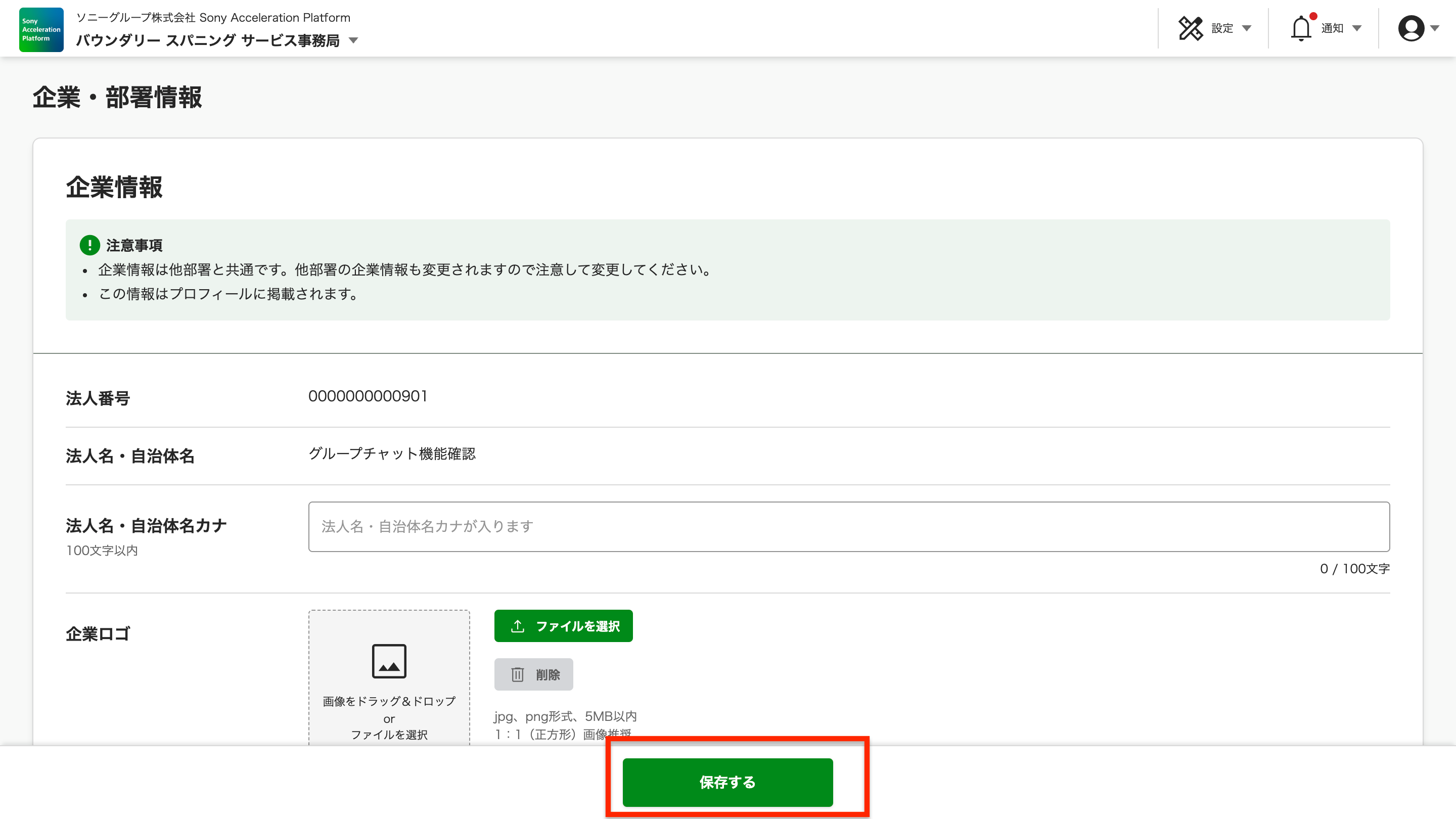Click the Sony Acceleration Platform logo
This screenshot has height=819, width=1456.
(x=40, y=29)
